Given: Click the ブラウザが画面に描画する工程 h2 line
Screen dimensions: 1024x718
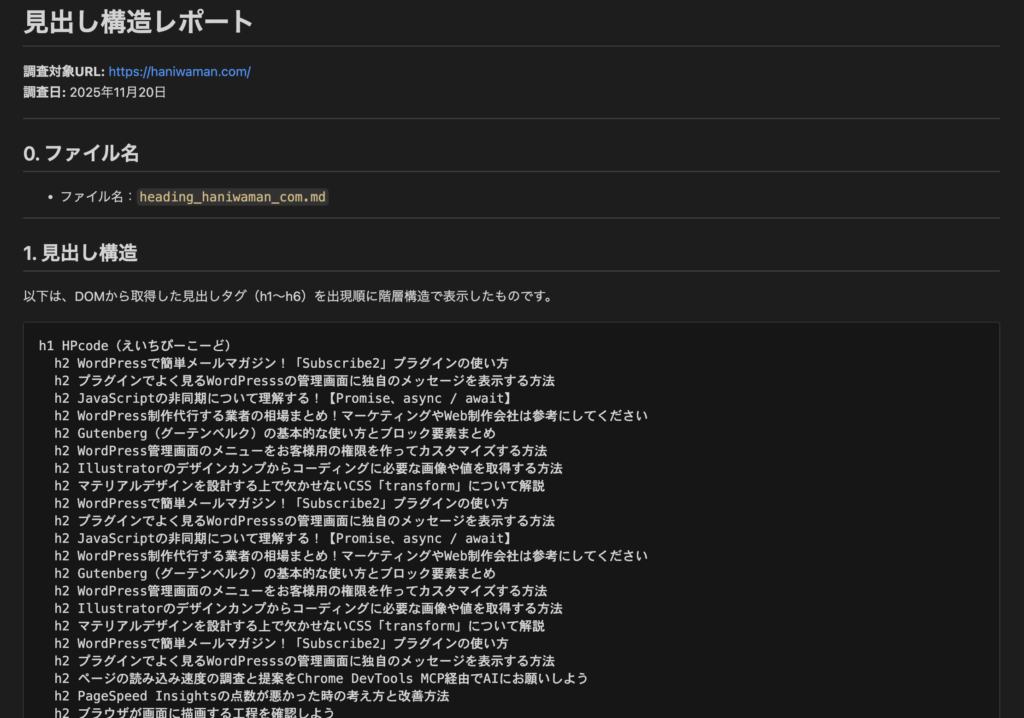Looking at the screenshot, I should (x=194, y=713).
